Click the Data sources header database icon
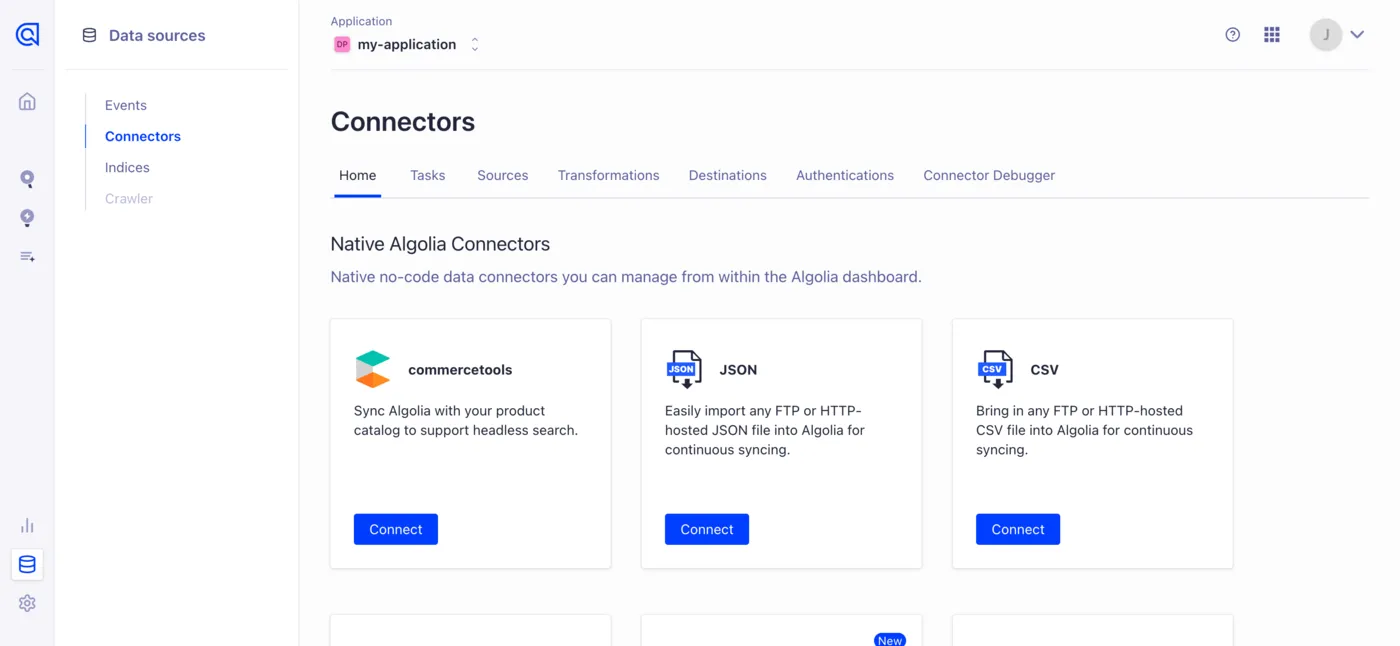 [89, 35]
